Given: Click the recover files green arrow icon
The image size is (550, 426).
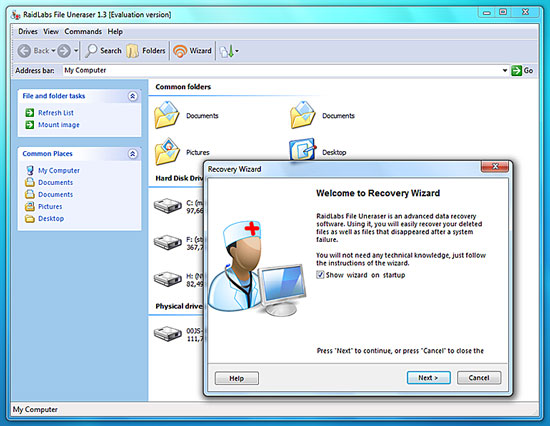Looking at the screenshot, I should pyautogui.click(x=227, y=51).
